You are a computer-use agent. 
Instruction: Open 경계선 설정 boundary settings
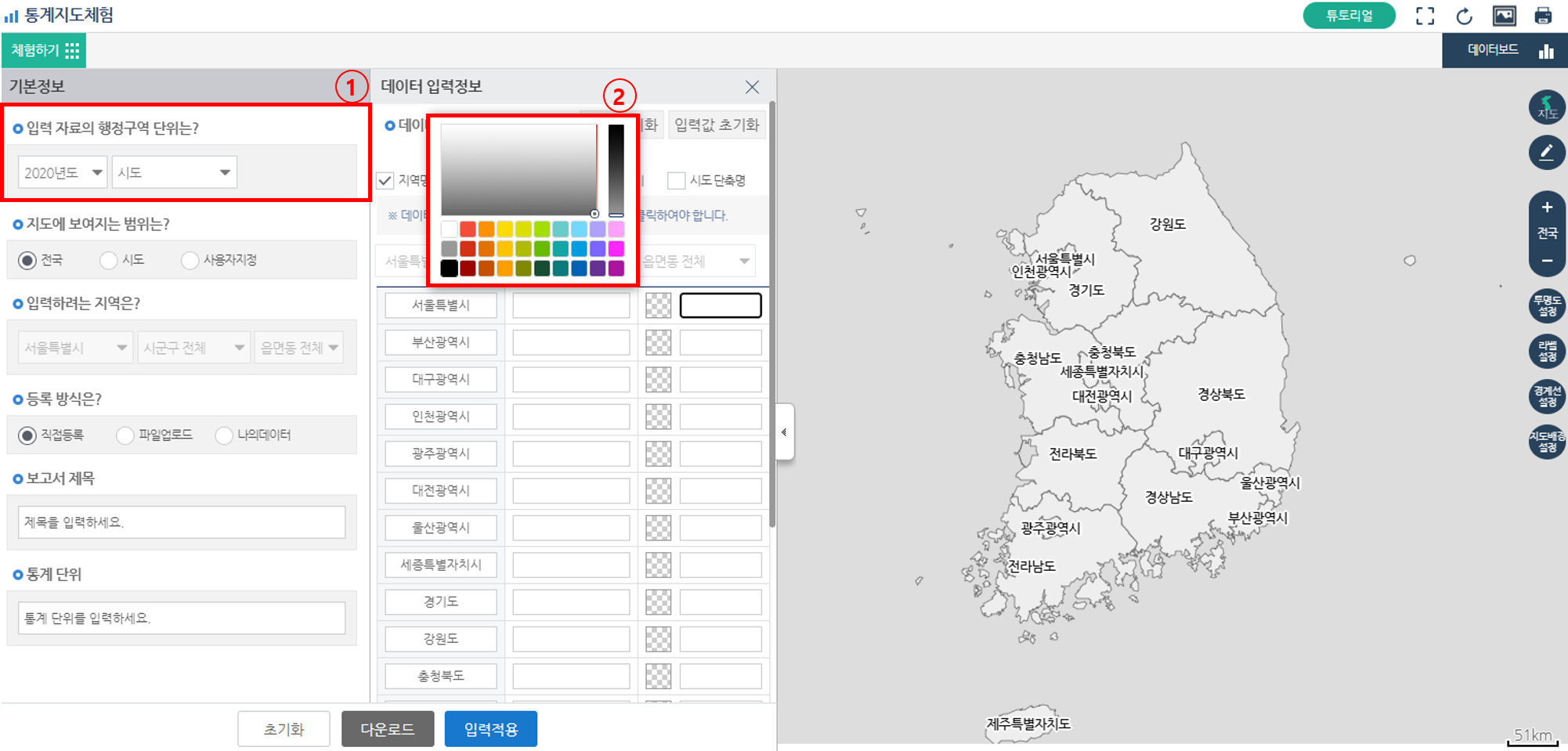click(1547, 395)
